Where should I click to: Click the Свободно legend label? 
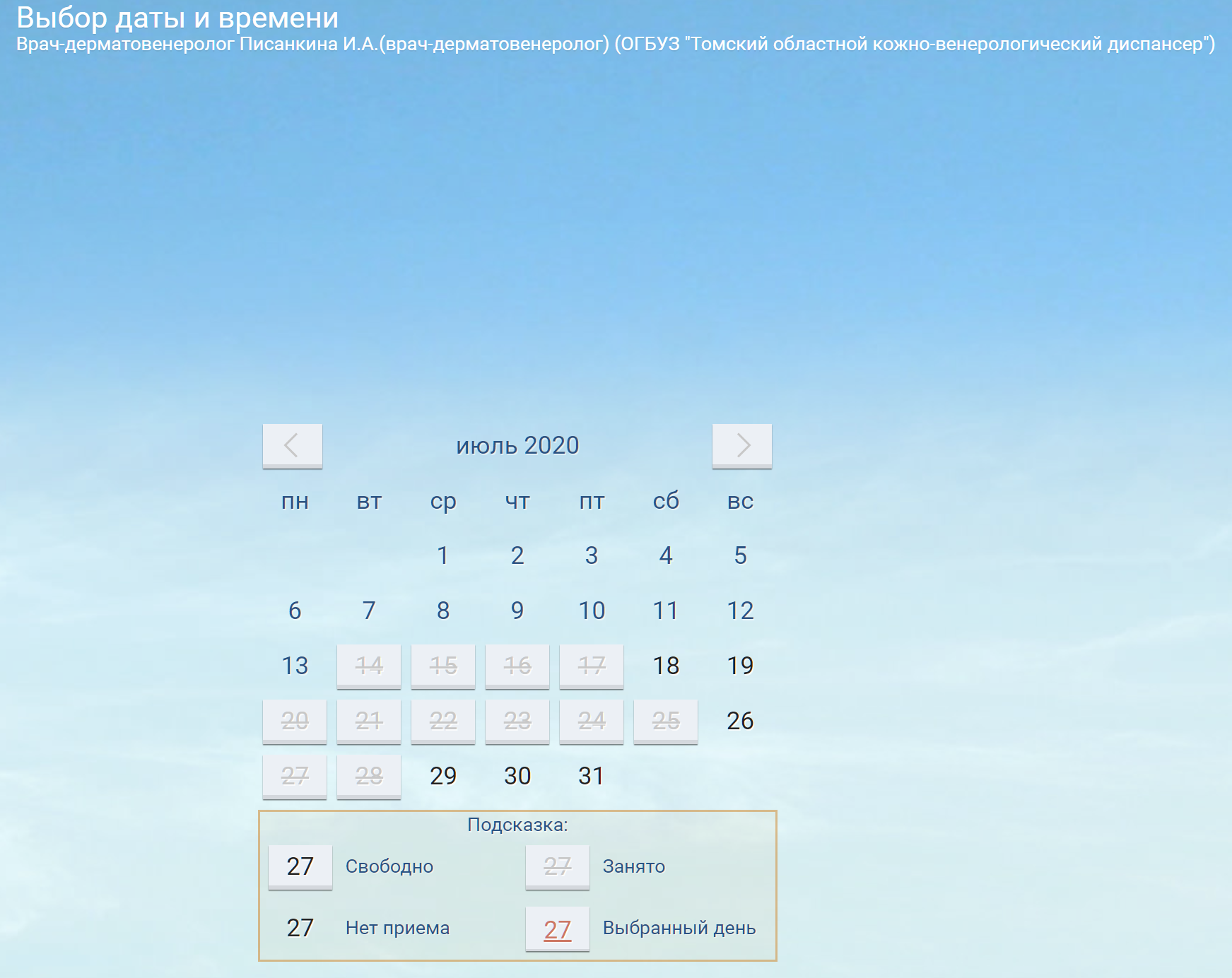(x=389, y=866)
